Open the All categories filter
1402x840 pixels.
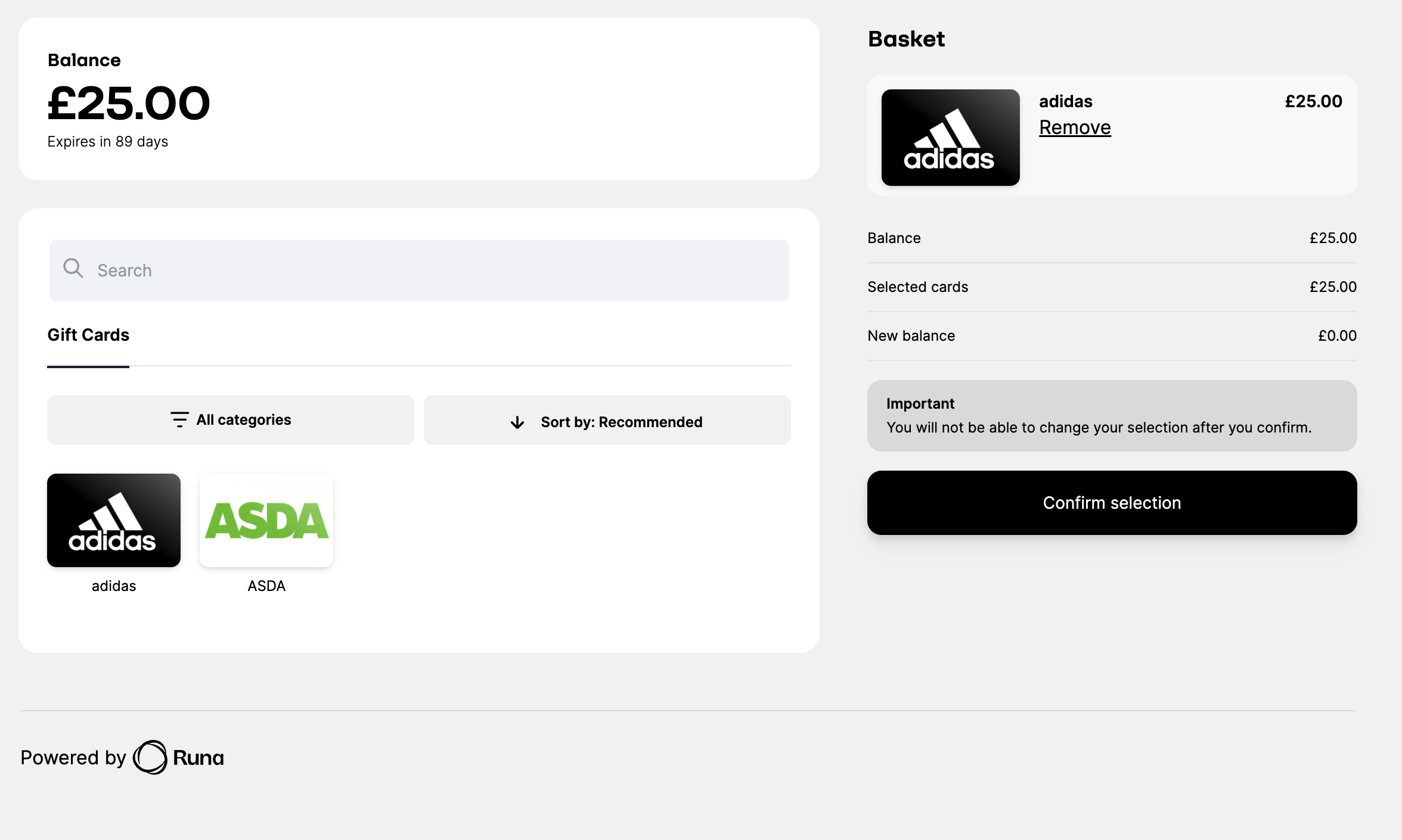[x=231, y=420]
